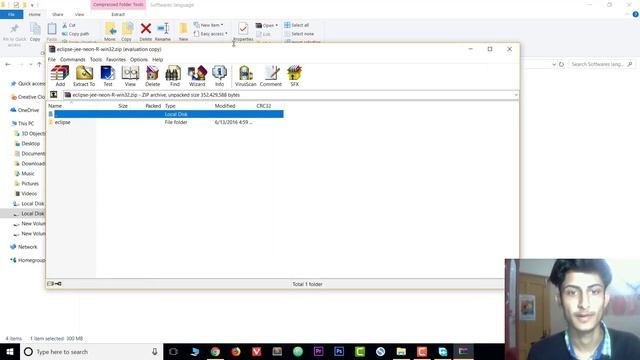Viewport: 640px width, 360px height.
Task: Click the Find toolbar icon
Action: pos(175,76)
